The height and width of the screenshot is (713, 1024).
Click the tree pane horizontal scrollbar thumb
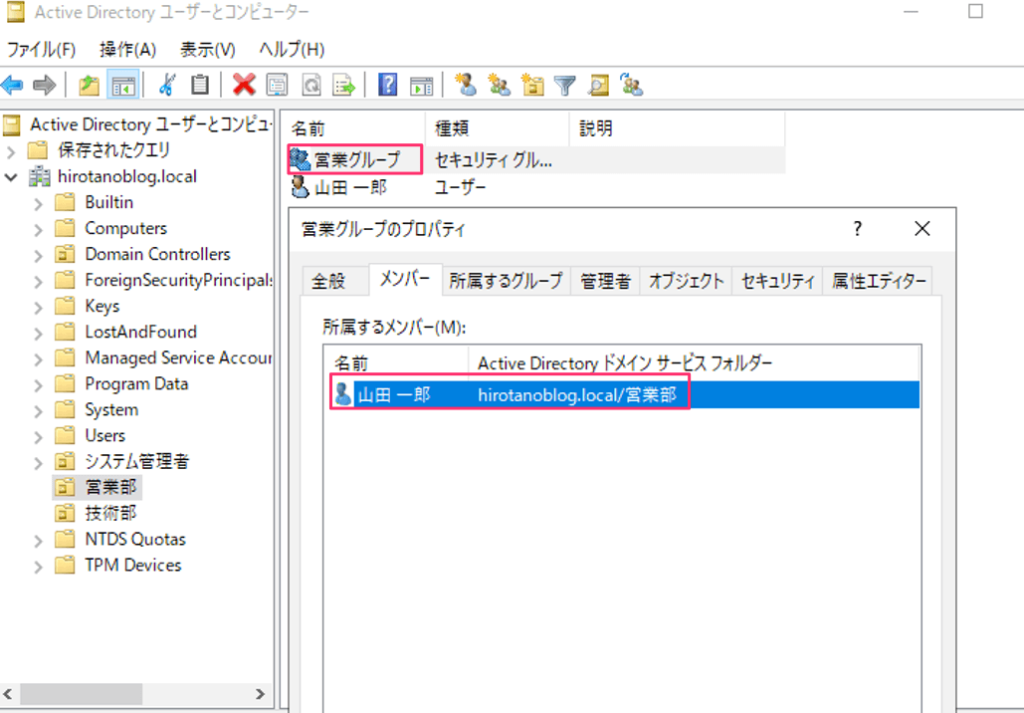point(80,693)
